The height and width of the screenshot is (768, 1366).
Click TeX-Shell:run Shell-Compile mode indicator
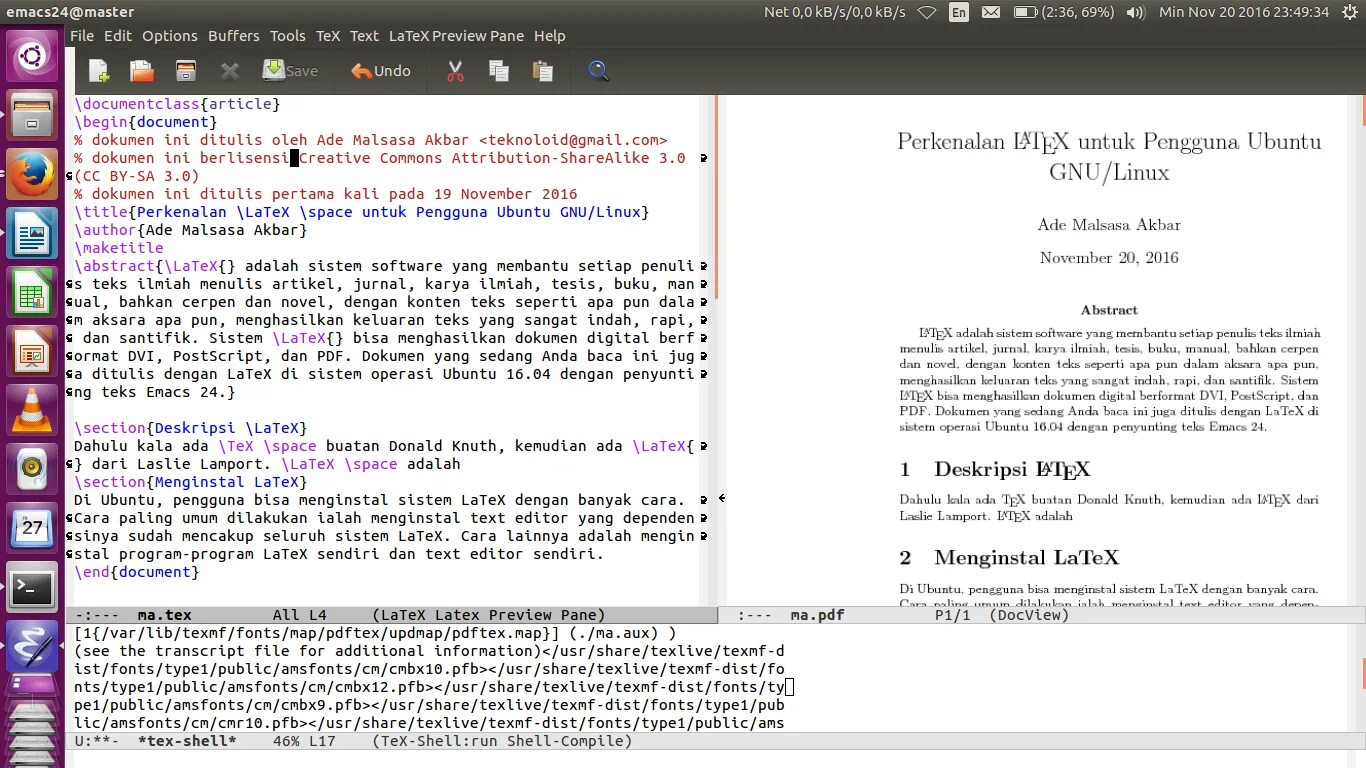[502, 742]
